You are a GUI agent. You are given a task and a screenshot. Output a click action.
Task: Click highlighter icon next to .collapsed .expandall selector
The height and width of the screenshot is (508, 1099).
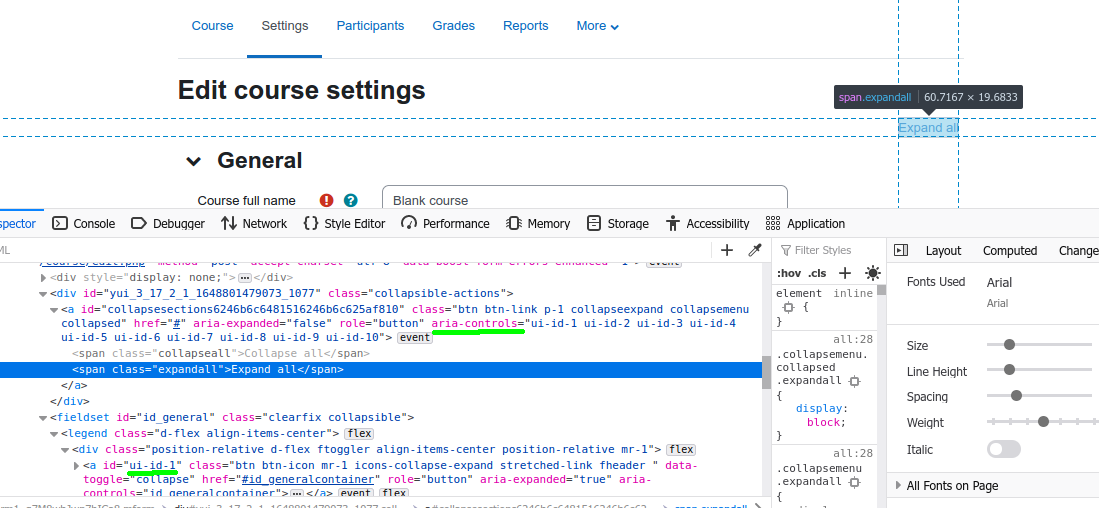(x=854, y=381)
